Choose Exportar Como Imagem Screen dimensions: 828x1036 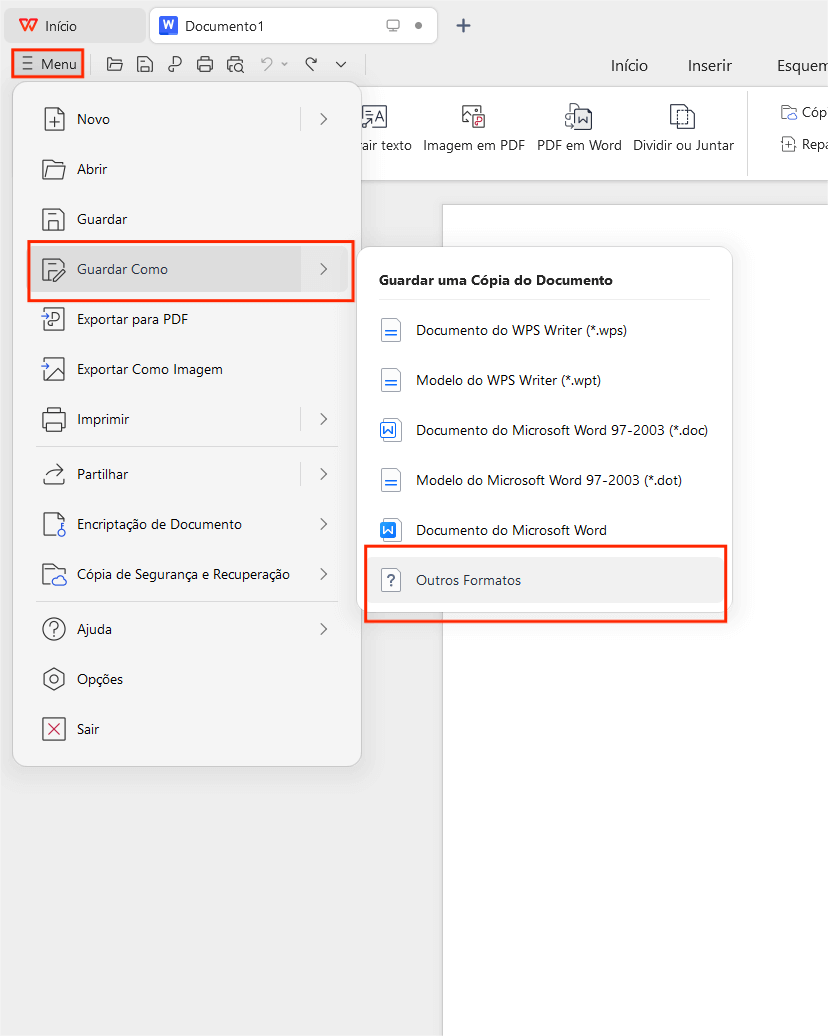click(189, 369)
